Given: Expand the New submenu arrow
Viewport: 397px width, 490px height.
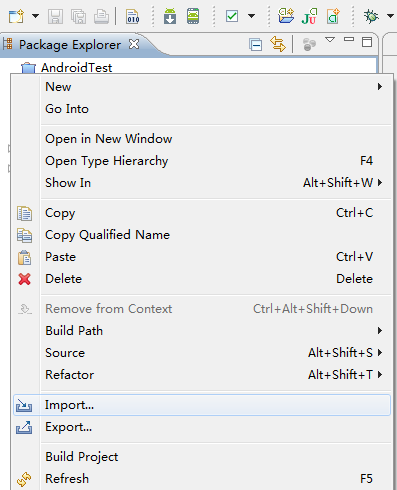Looking at the screenshot, I should [380, 87].
